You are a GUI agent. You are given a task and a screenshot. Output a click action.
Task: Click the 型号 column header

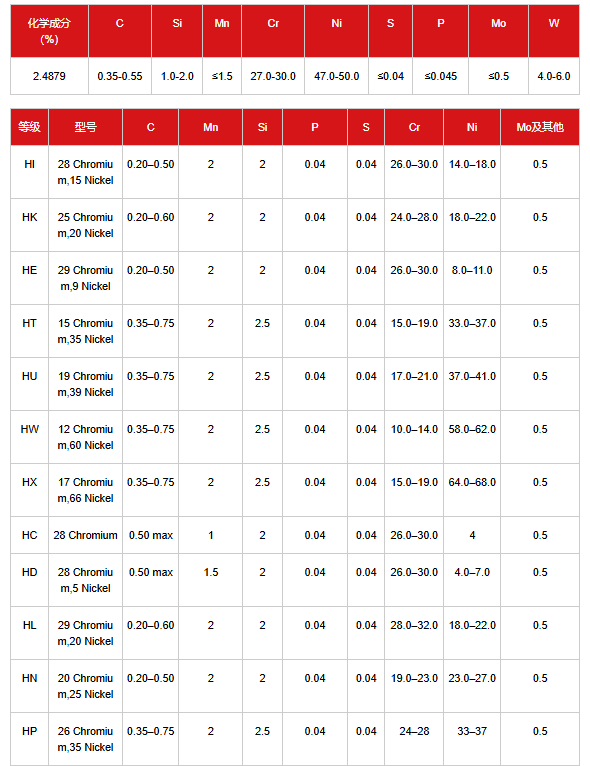tap(85, 127)
